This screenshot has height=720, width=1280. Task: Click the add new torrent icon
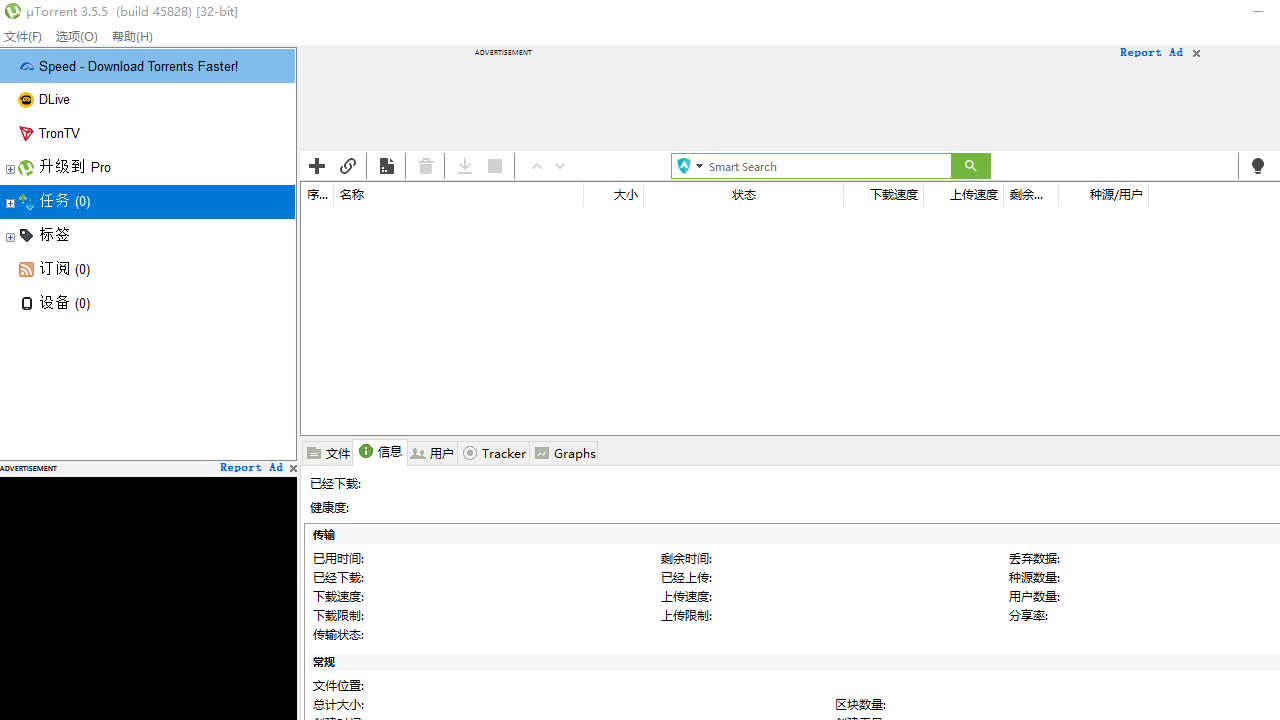tap(317, 166)
